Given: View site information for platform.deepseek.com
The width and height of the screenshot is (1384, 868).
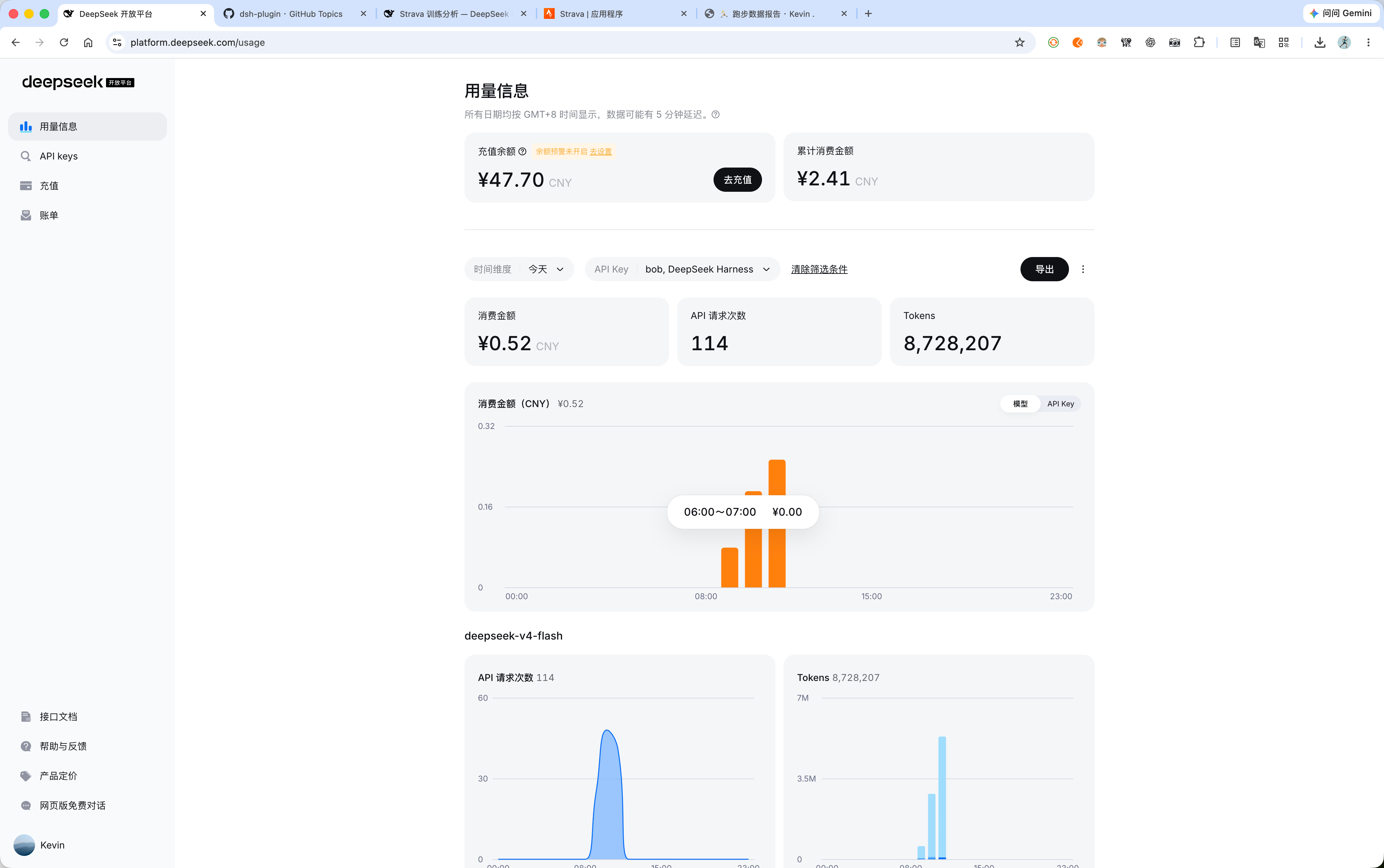Looking at the screenshot, I should (x=117, y=42).
